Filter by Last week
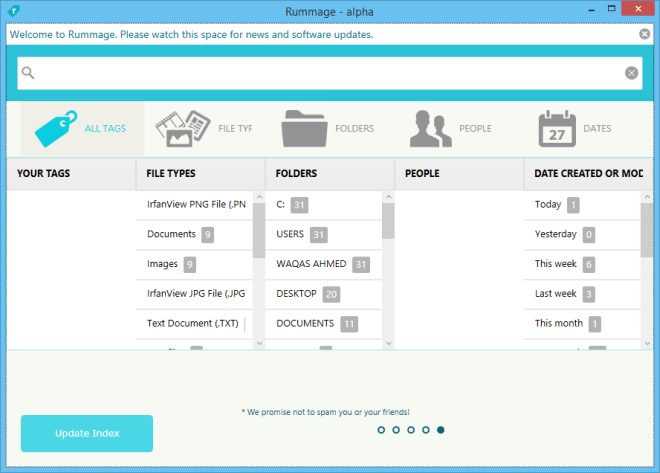The height and width of the screenshot is (473, 660). [x=582, y=294]
